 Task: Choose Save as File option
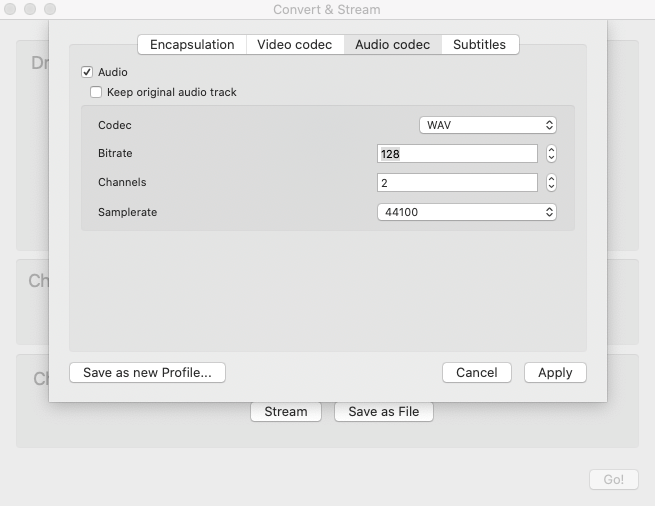383,411
